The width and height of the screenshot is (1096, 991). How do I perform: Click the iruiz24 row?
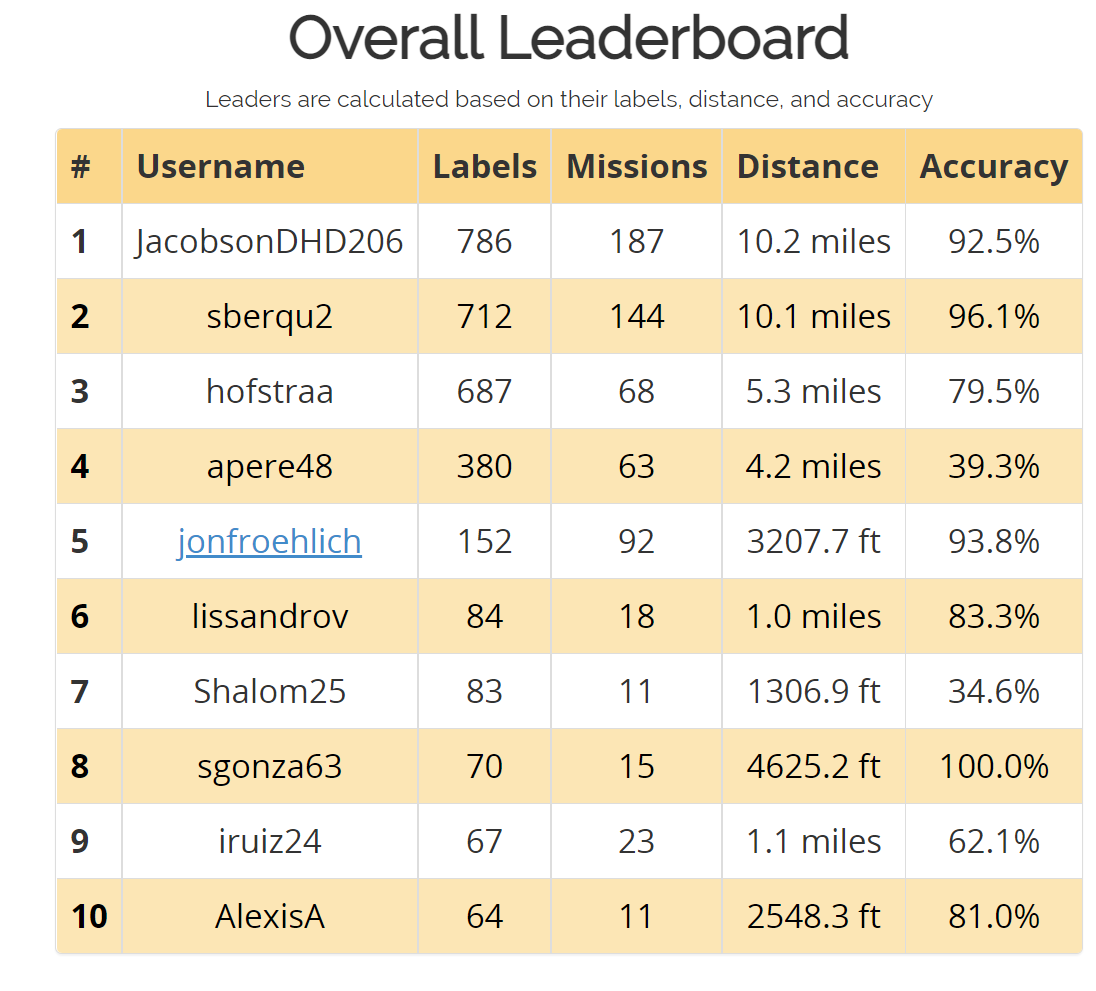[x=269, y=841]
